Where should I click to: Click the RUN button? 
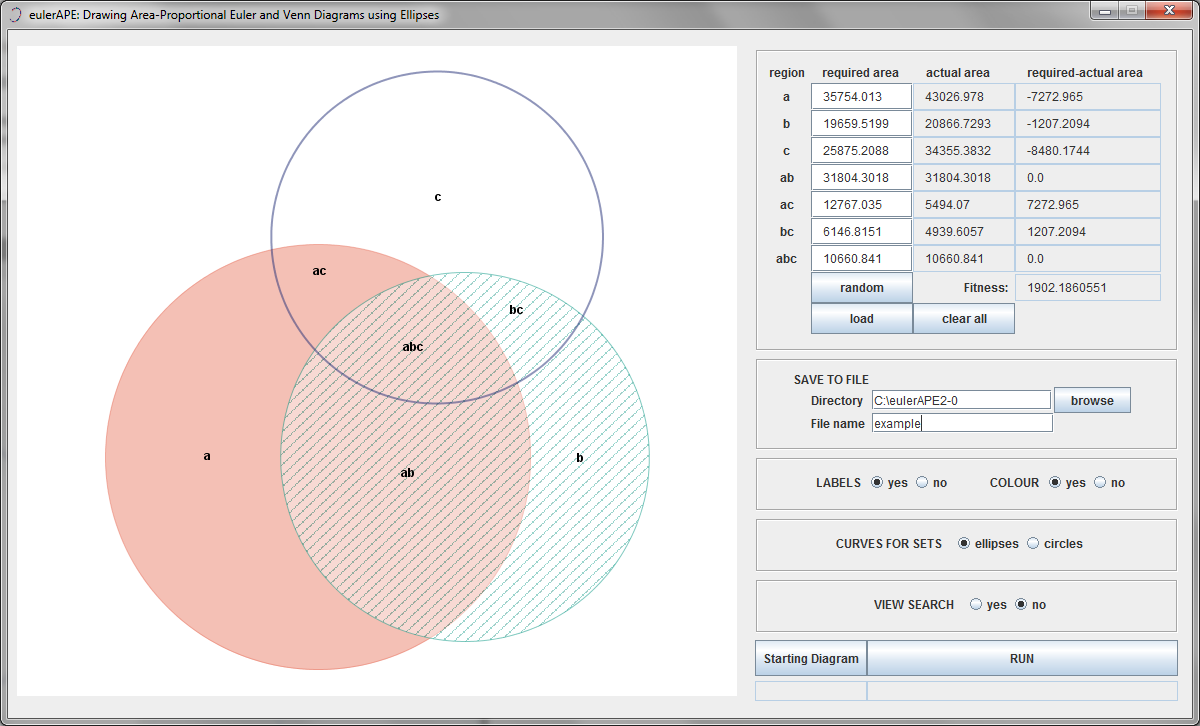pos(1022,659)
